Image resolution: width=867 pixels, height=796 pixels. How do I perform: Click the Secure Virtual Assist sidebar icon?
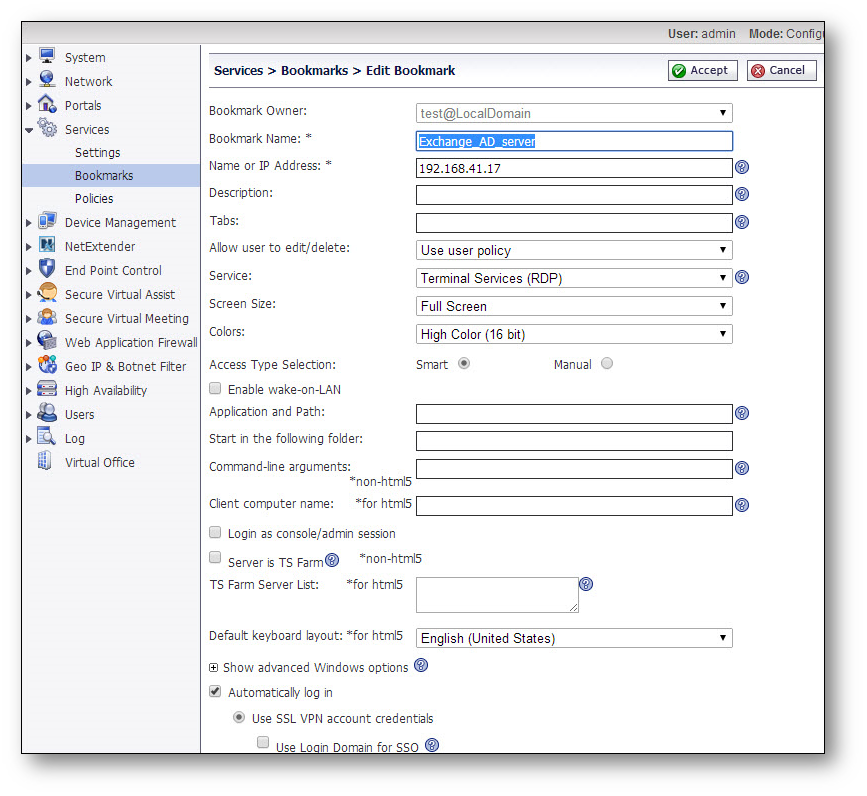point(47,294)
